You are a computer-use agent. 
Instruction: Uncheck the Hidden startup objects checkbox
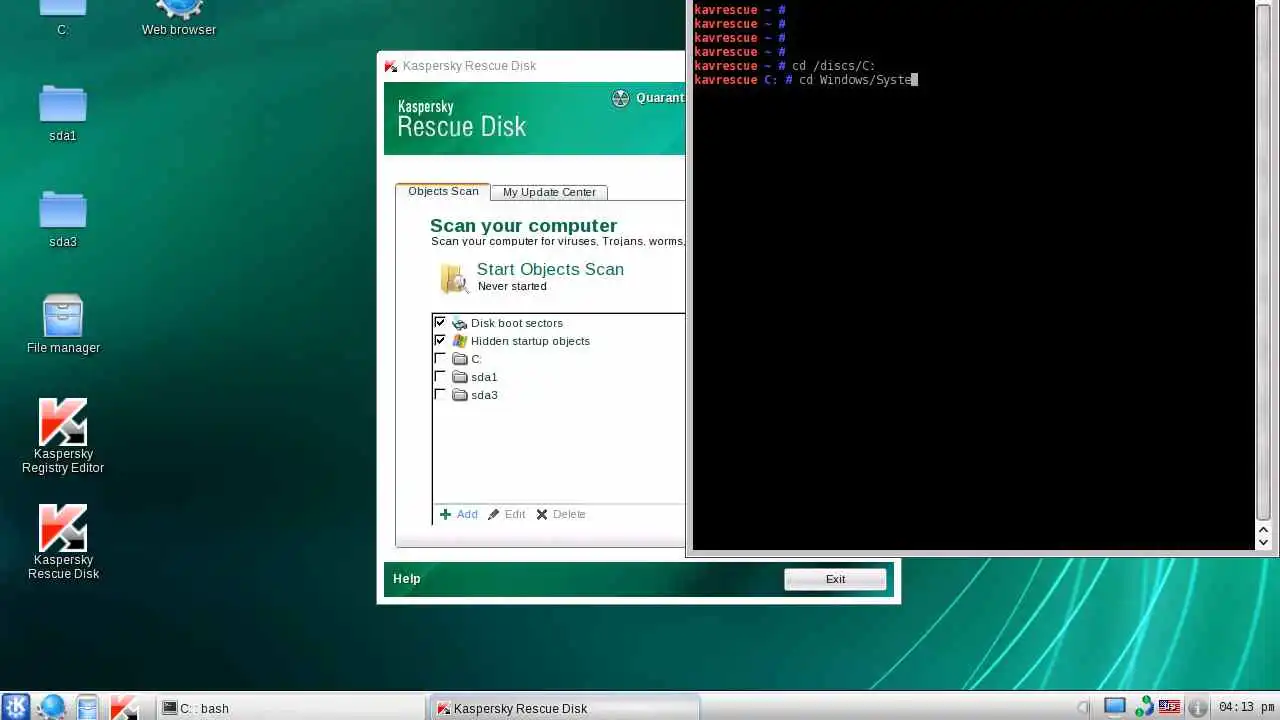(440, 341)
